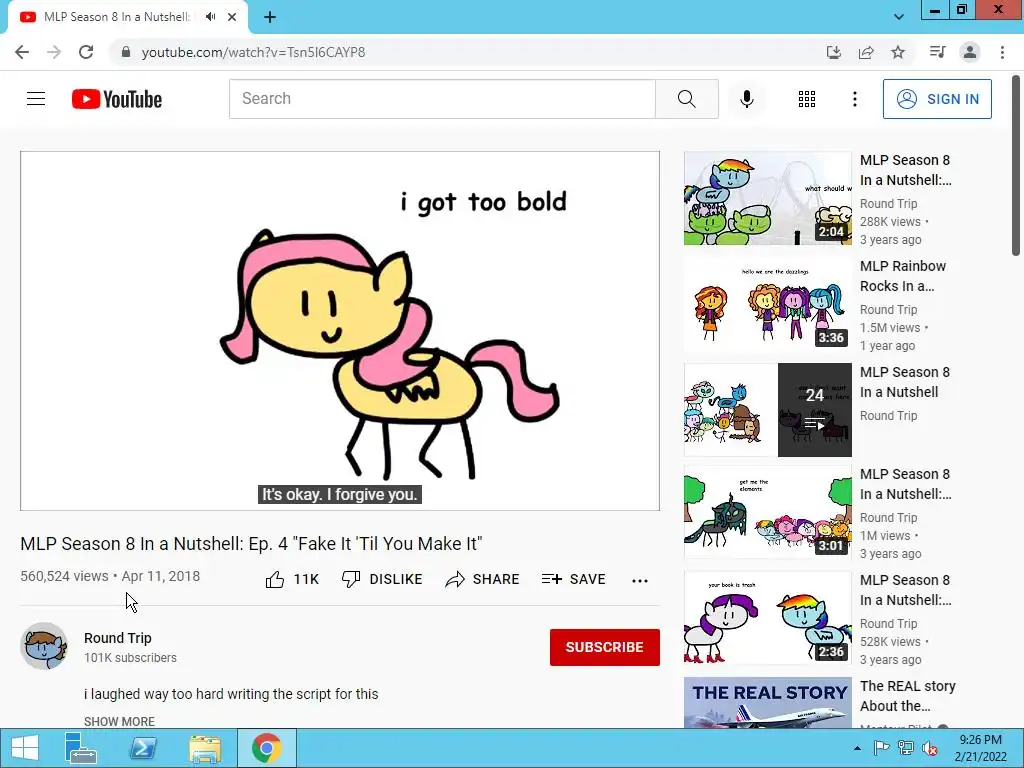Open the 2:36 MLP Season 8 thumbnail
The height and width of the screenshot is (768, 1024).
[x=767, y=618]
